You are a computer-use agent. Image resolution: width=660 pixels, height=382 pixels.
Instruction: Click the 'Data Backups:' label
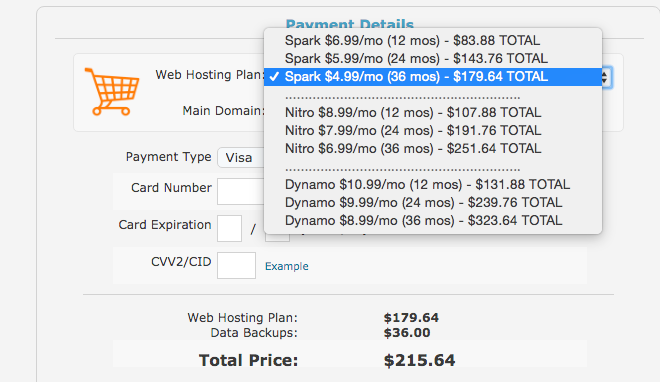pyautogui.click(x=254, y=333)
